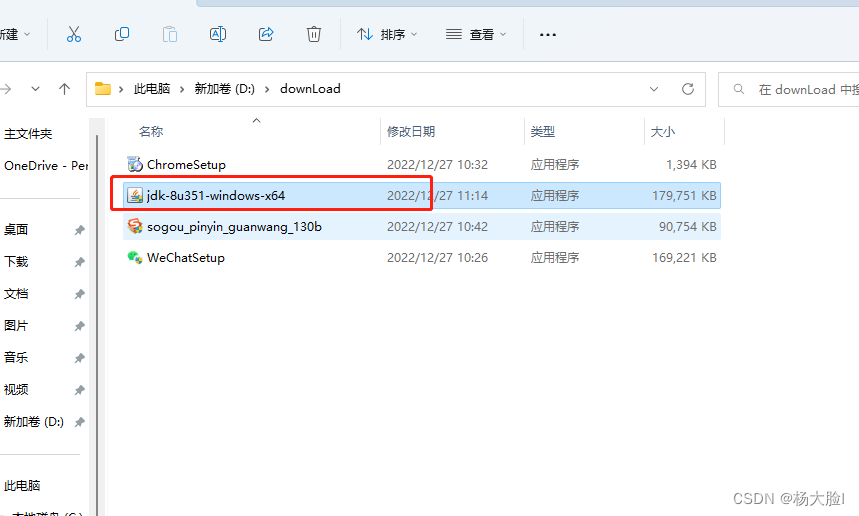Click the Delete trash can icon
859x516 pixels.
(x=314, y=35)
